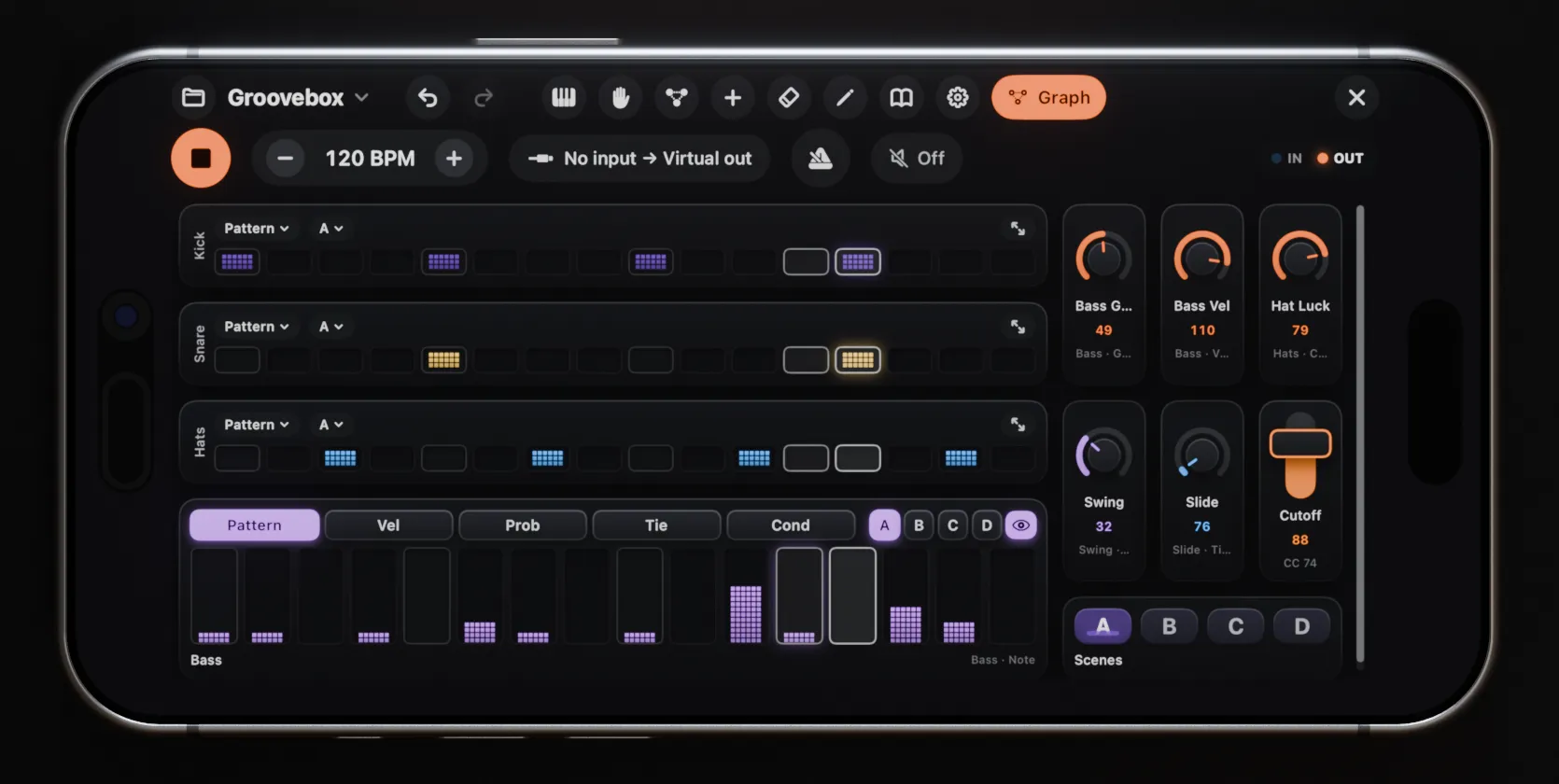The height and width of the screenshot is (784, 1559).
Task: Open the Kick Pattern dropdown
Action: (257, 229)
